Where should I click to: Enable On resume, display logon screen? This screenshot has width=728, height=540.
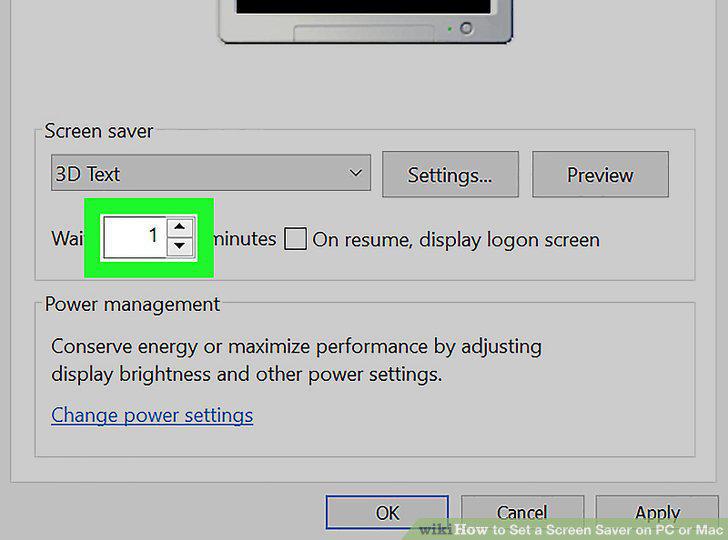295,239
